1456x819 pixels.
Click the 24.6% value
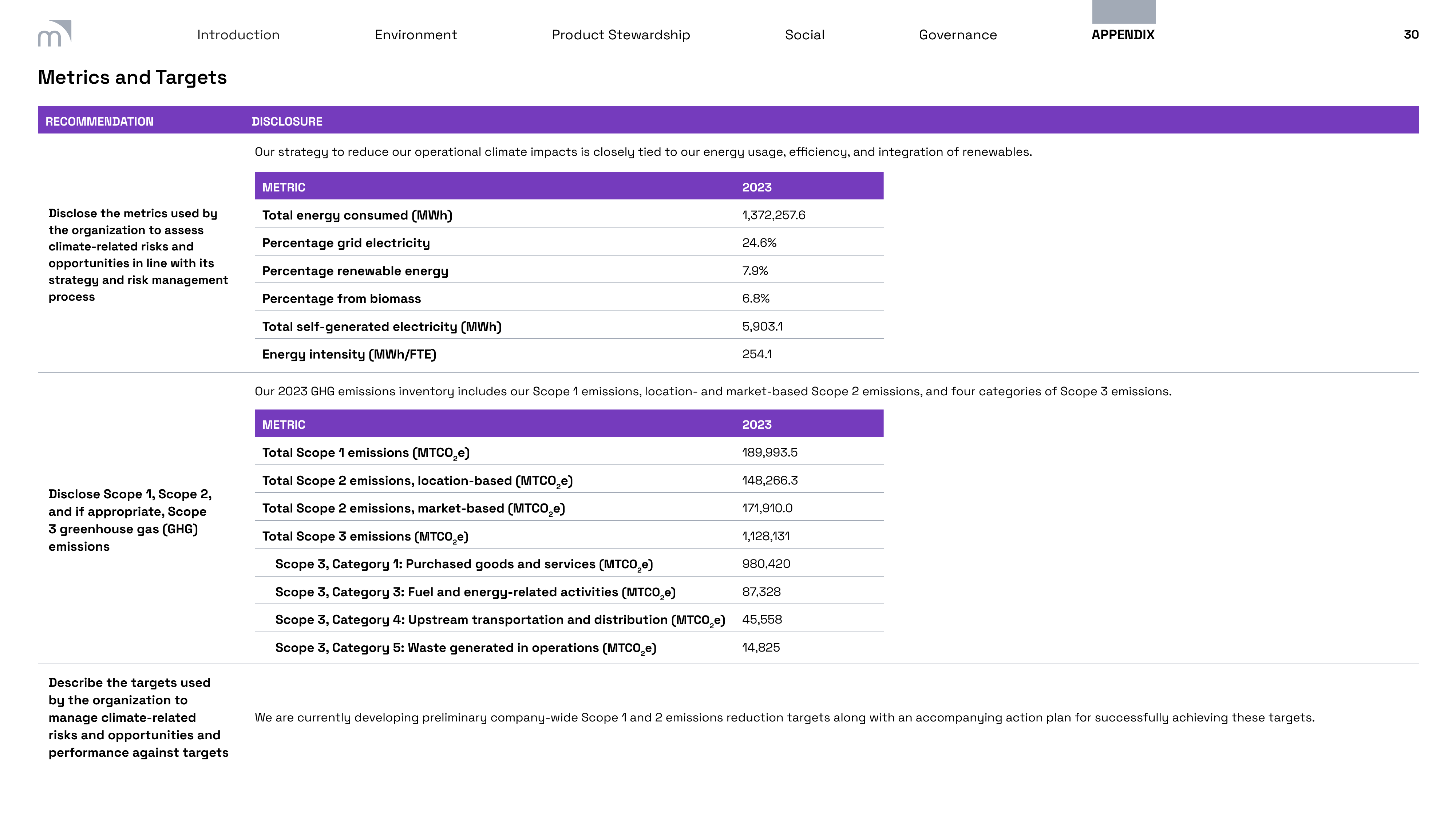point(759,242)
